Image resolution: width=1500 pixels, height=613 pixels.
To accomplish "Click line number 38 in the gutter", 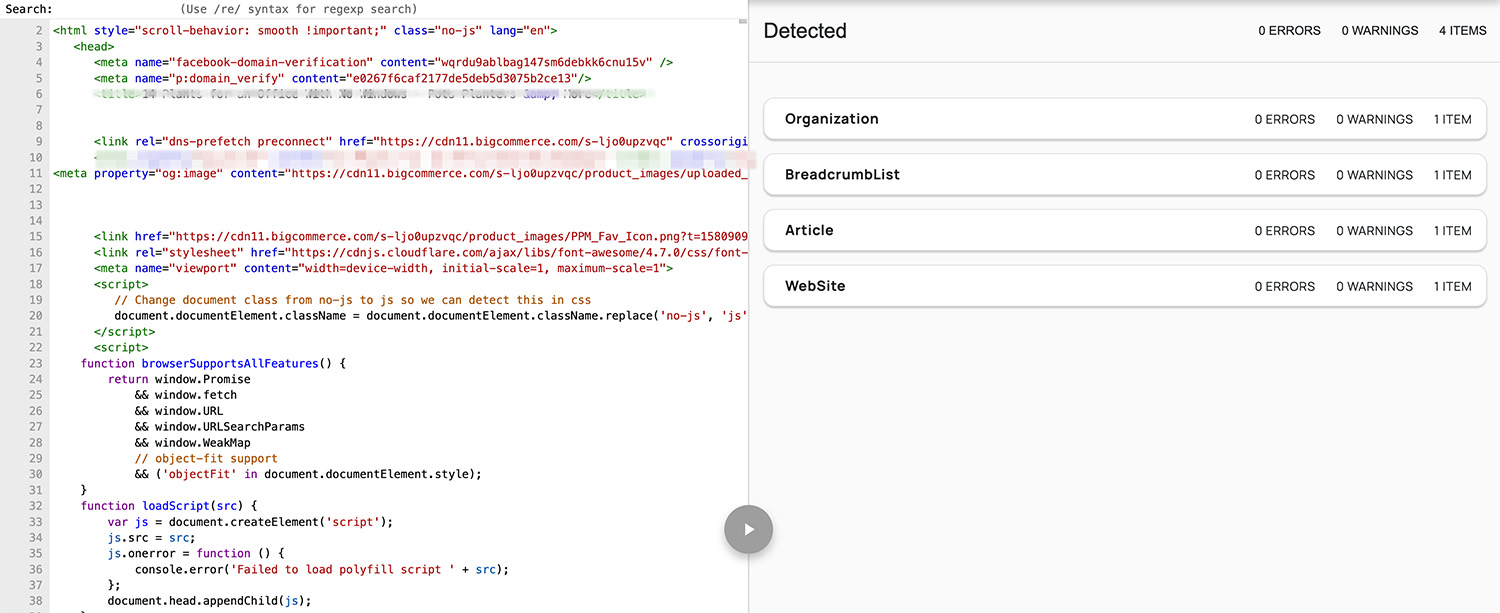I will coord(36,601).
